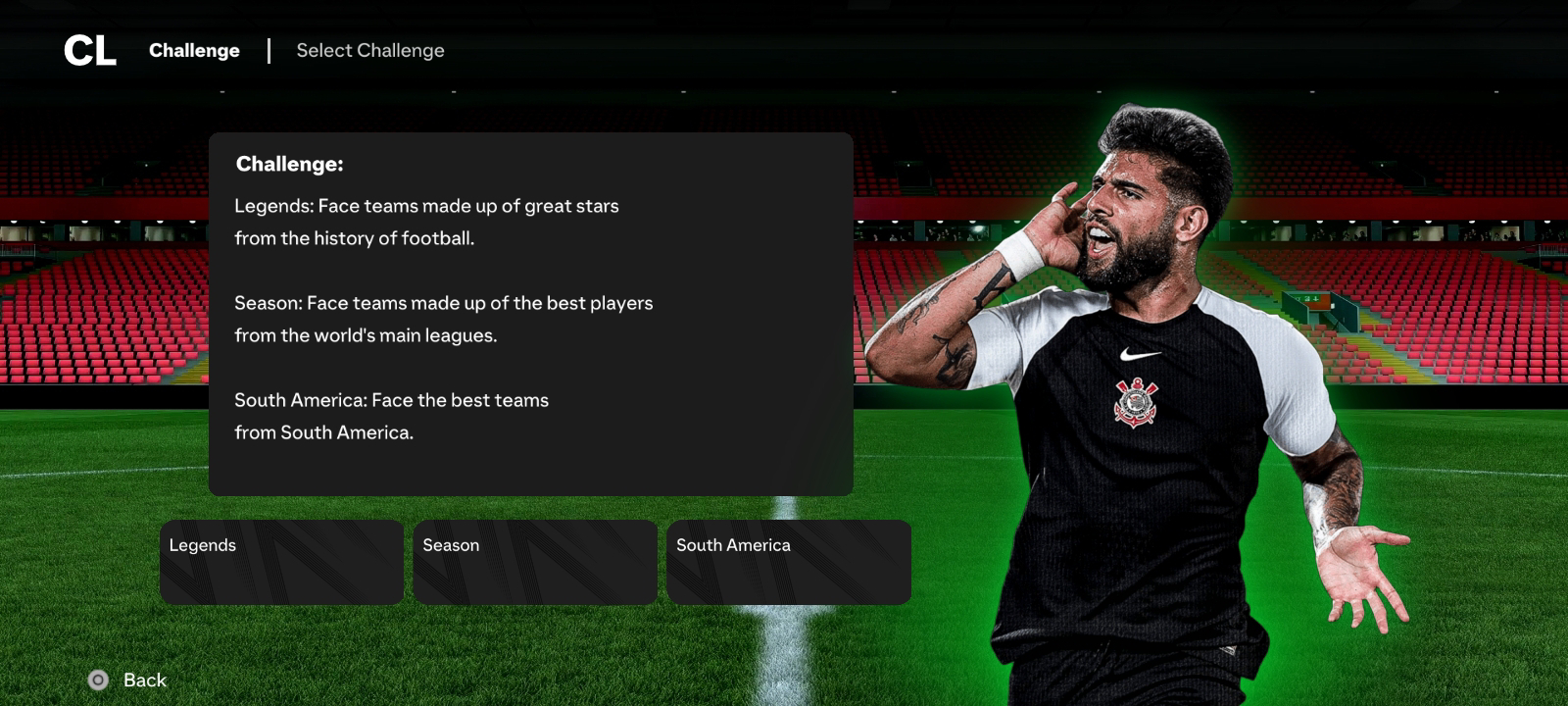
Task: Click the 'Challenge:' heading in the panel
Action: coord(290,164)
